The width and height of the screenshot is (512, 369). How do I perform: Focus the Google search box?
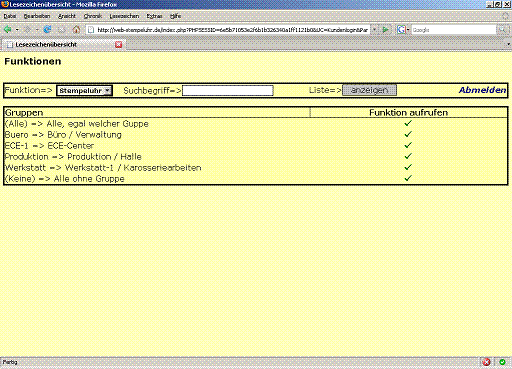click(x=454, y=30)
